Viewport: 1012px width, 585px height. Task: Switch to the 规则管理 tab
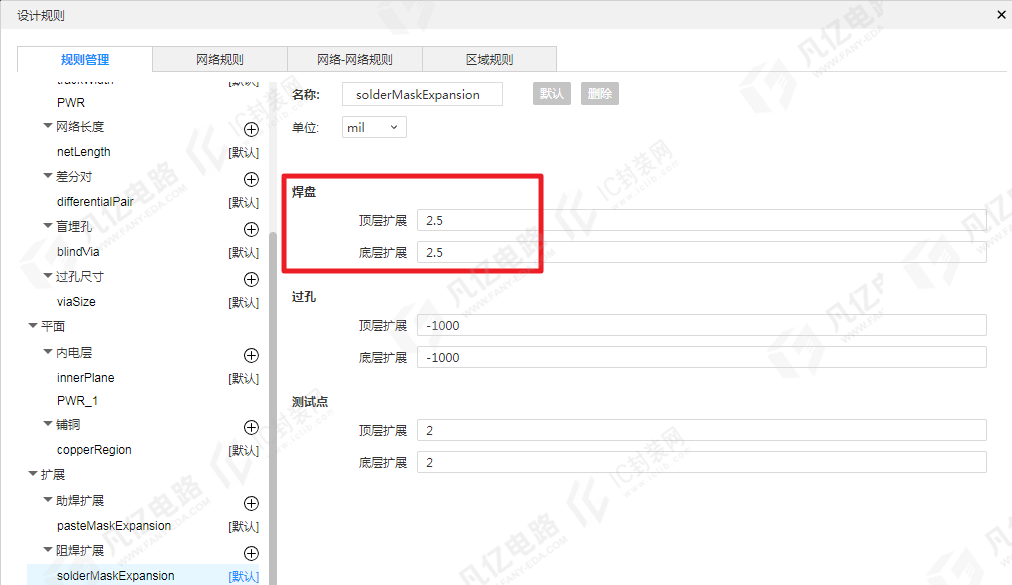tap(85, 59)
